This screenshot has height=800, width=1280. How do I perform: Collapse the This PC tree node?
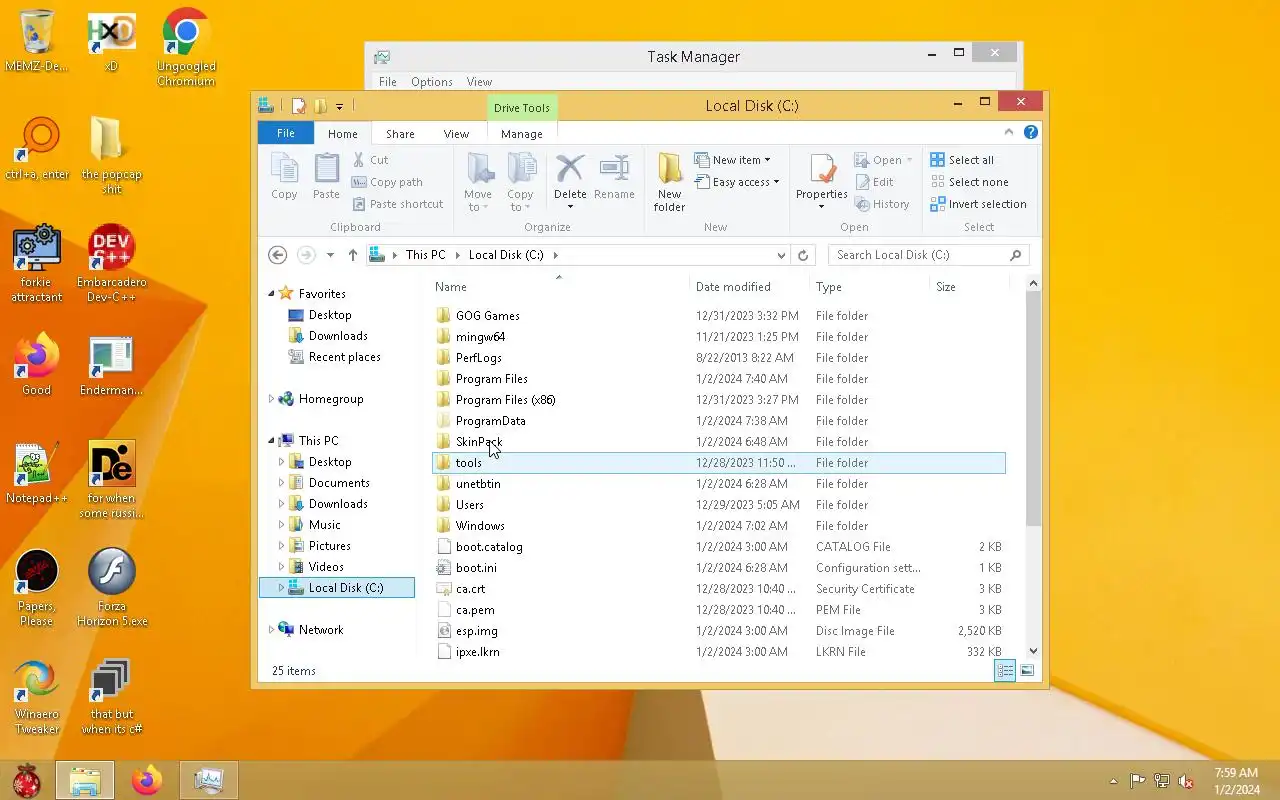271,441
